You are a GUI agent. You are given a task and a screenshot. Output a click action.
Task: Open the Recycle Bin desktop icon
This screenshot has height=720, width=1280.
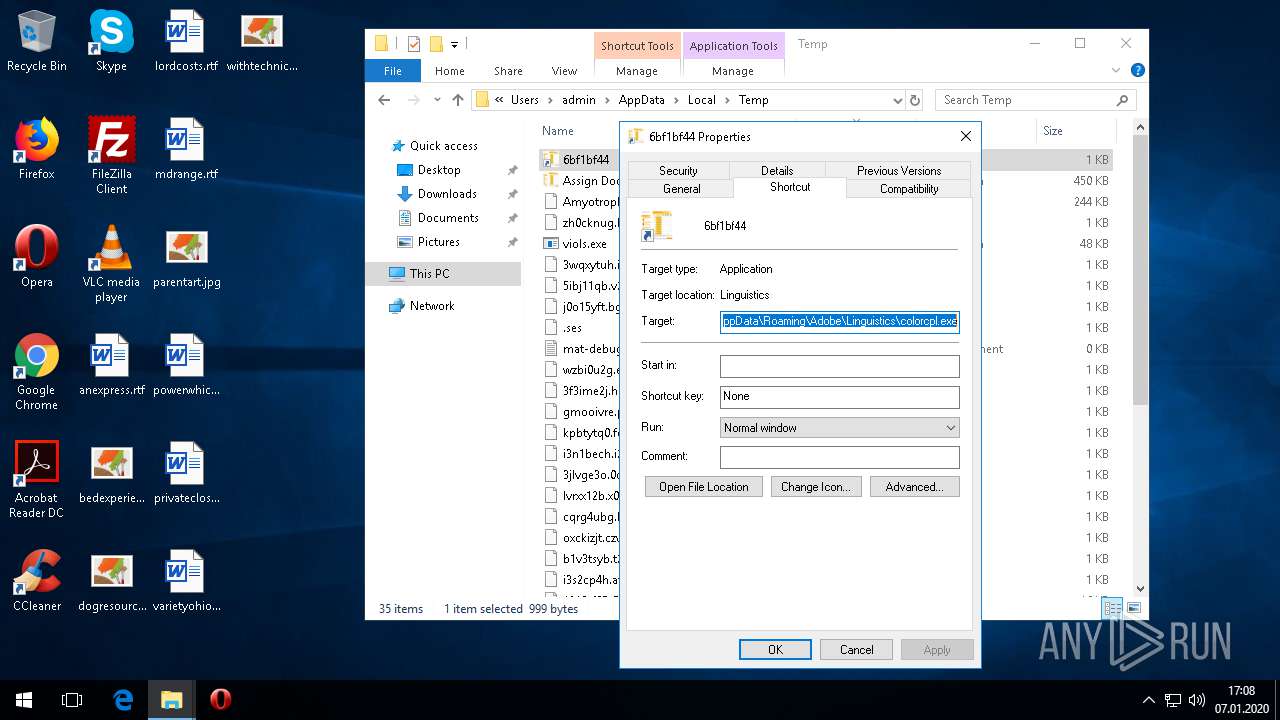[37, 42]
